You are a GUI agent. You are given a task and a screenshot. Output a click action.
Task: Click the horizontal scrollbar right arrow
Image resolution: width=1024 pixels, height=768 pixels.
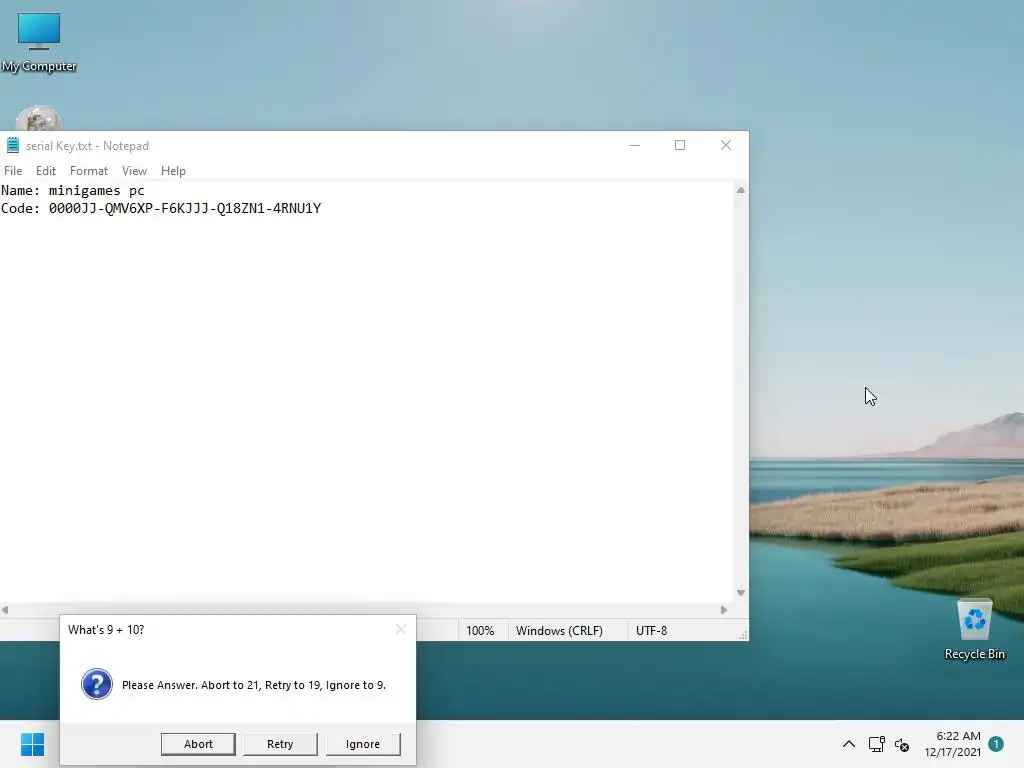pyautogui.click(x=724, y=610)
